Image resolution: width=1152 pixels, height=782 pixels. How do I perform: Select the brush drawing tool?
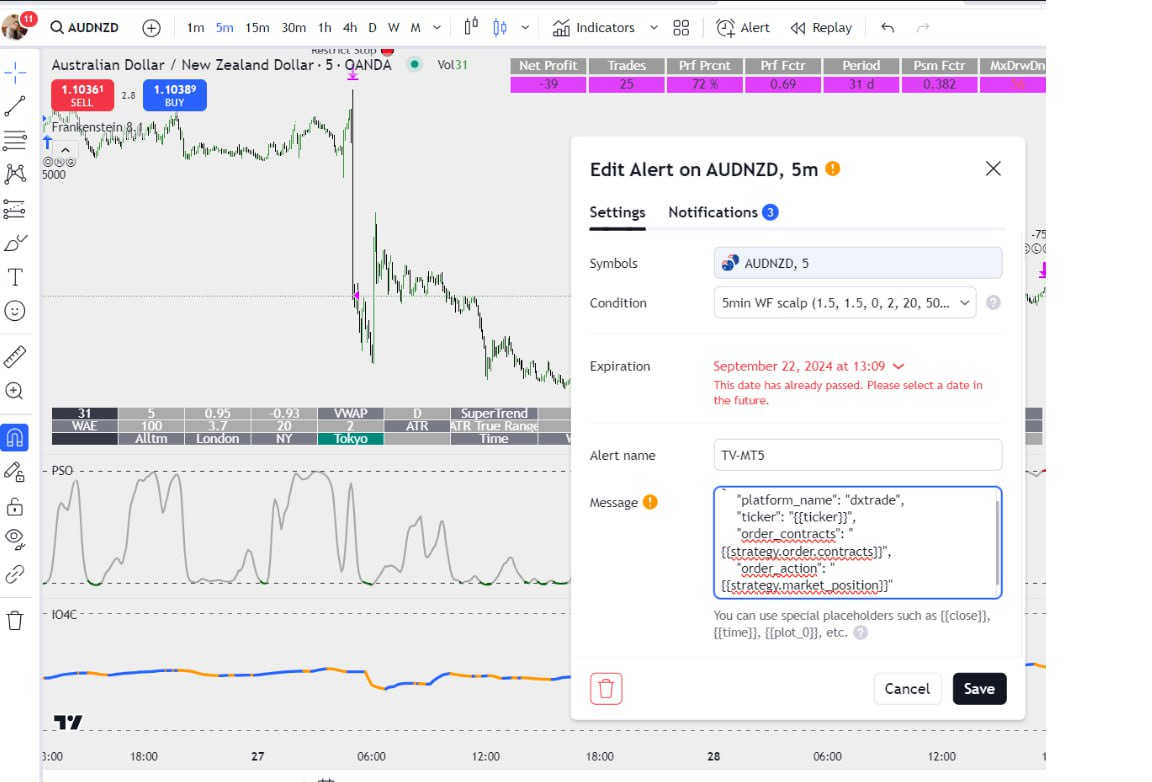point(15,243)
